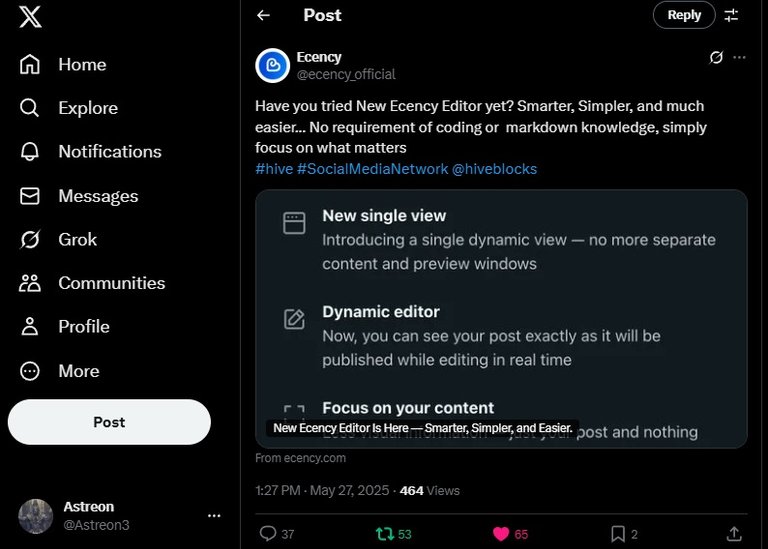The width and height of the screenshot is (768, 549).
Task: Open the reply filter settings icon
Action: click(731, 15)
